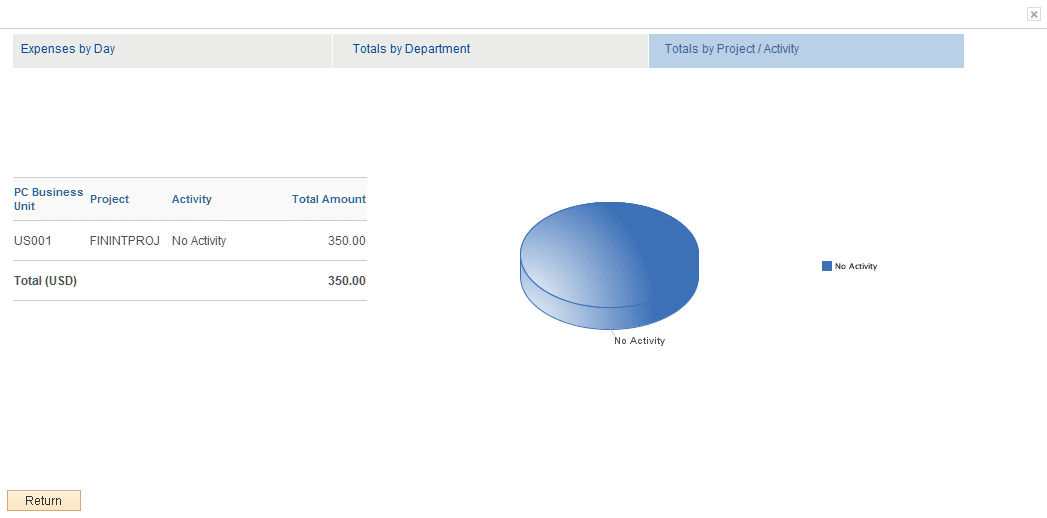Screen dimensions: 1047x518
Task: Select the FININTPROJ project cell
Action: 125,241
